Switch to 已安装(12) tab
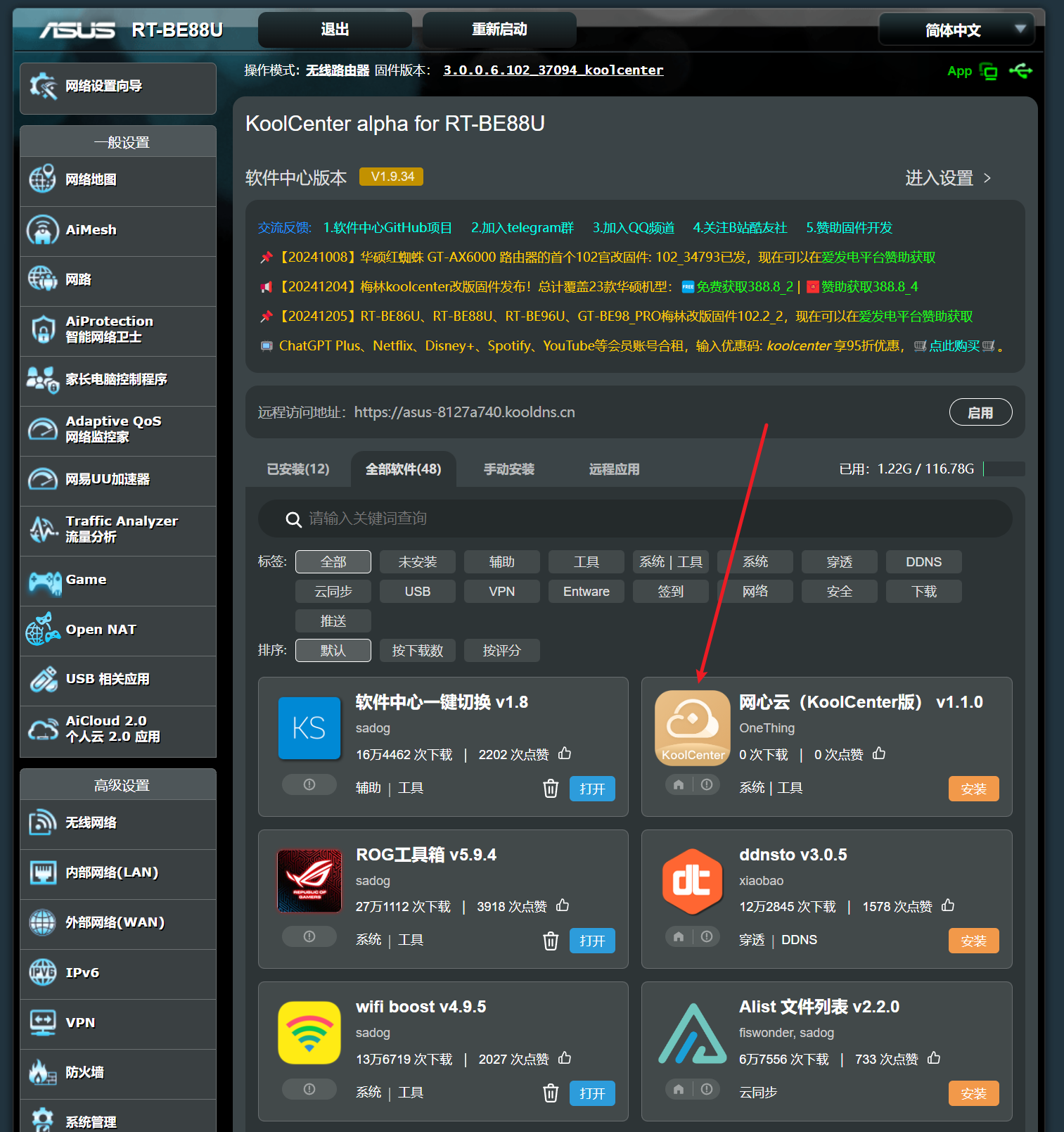The width and height of the screenshot is (1064, 1132). (x=298, y=469)
